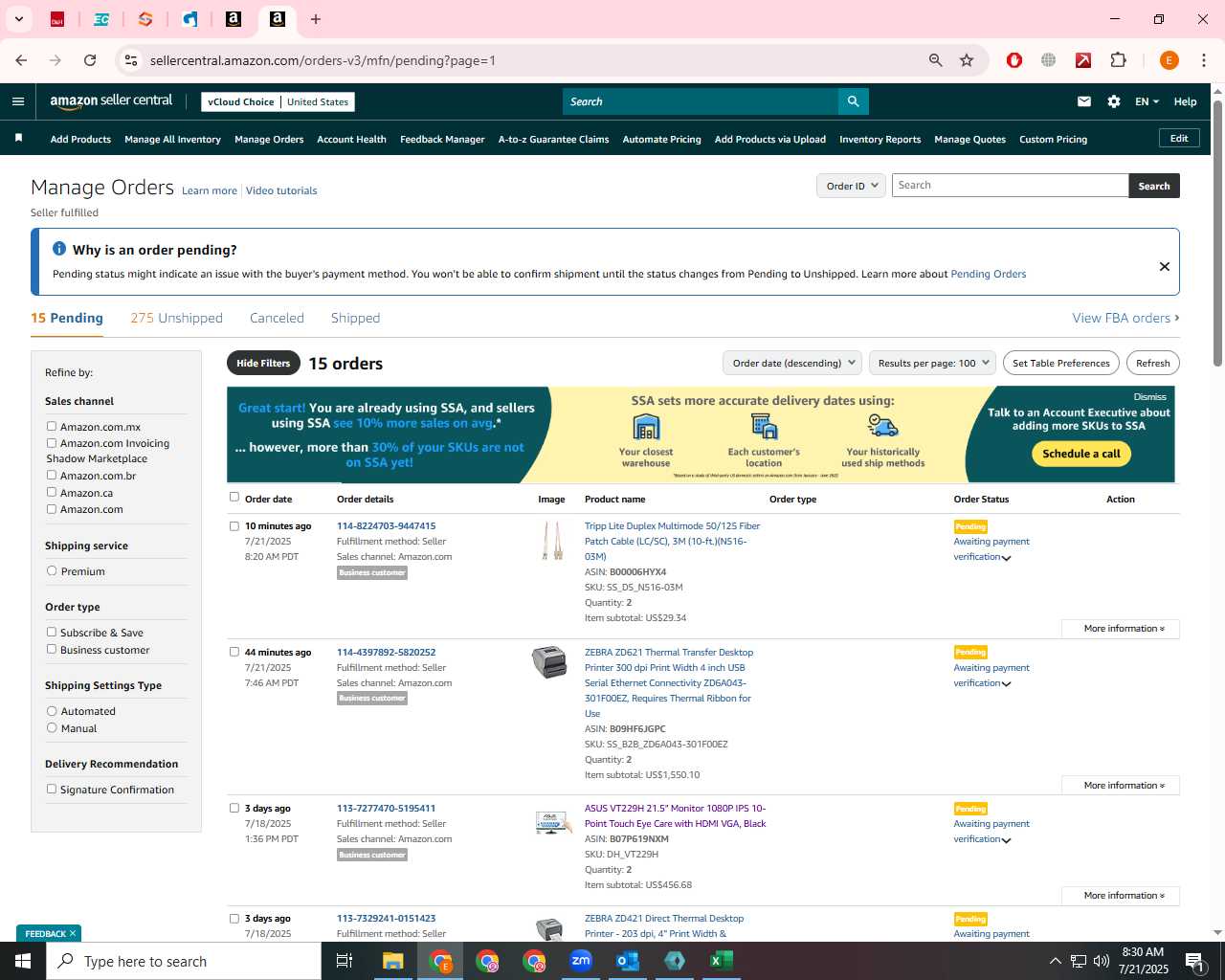Open the mail messages icon

[x=1084, y=101]
